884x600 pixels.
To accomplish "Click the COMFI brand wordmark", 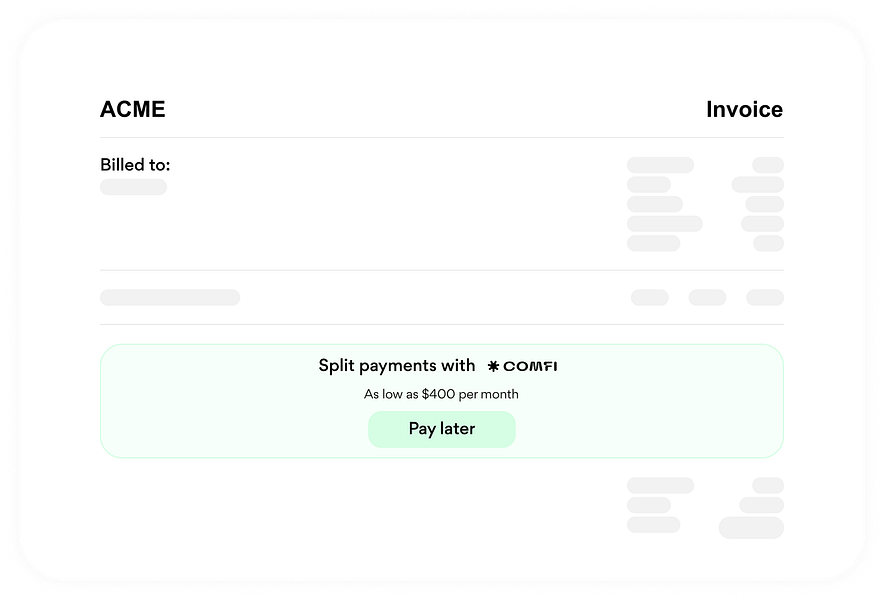I will pyautogui.click(x=530, y=366).
